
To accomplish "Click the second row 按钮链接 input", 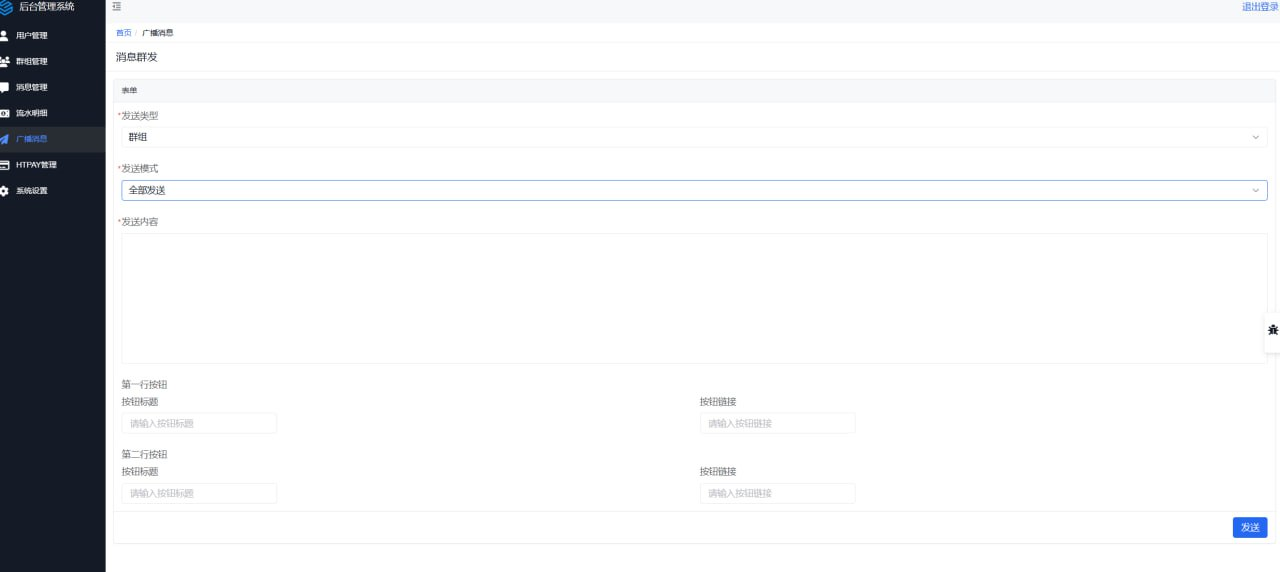I will coord(777,493).
